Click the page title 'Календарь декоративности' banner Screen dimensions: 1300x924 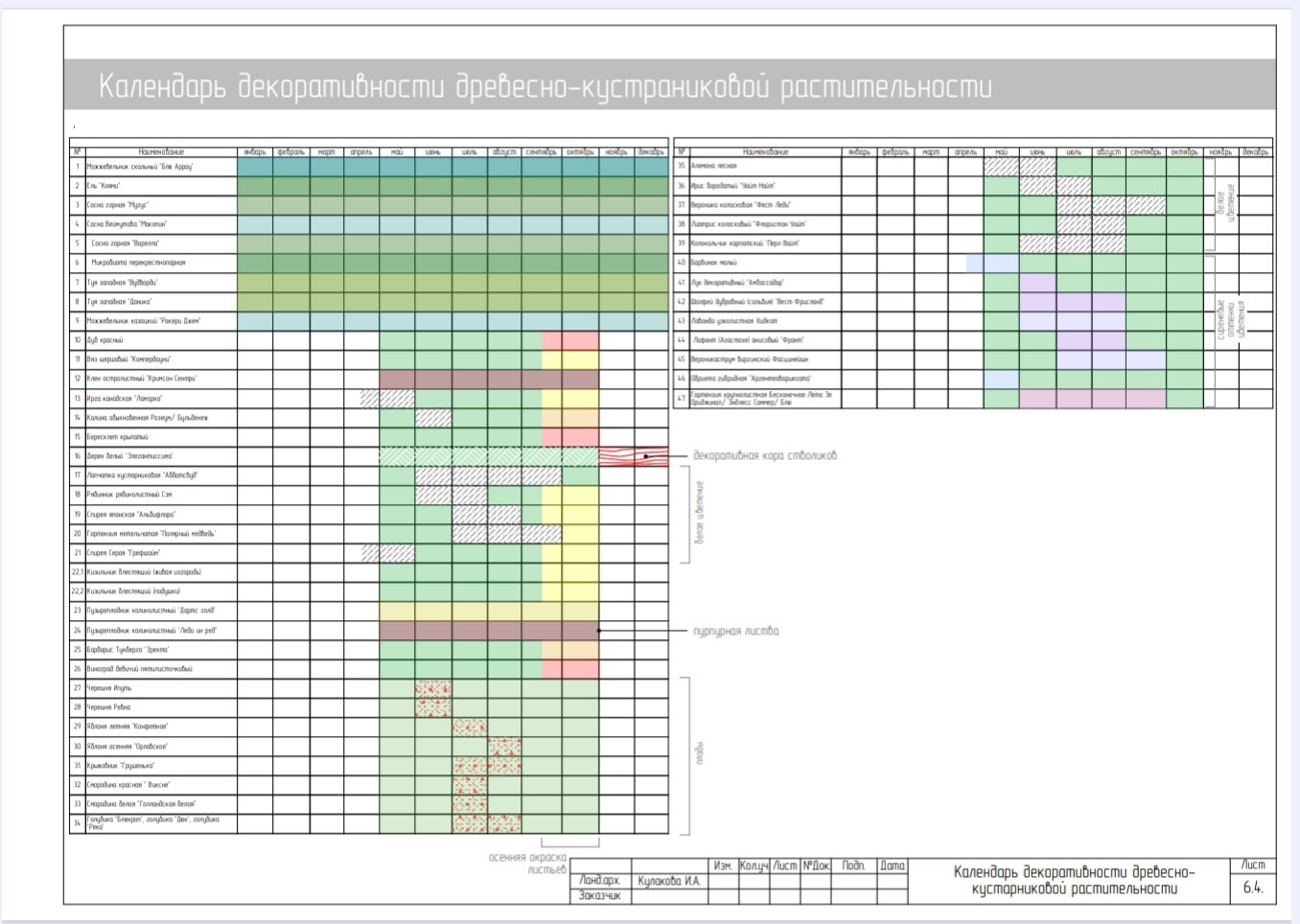coord(546,86)
